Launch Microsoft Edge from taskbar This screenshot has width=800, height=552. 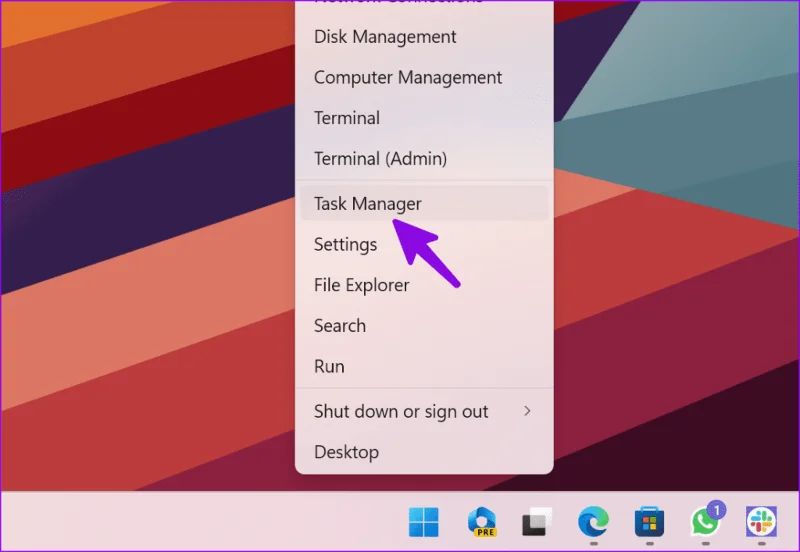(x=593, y=522)
